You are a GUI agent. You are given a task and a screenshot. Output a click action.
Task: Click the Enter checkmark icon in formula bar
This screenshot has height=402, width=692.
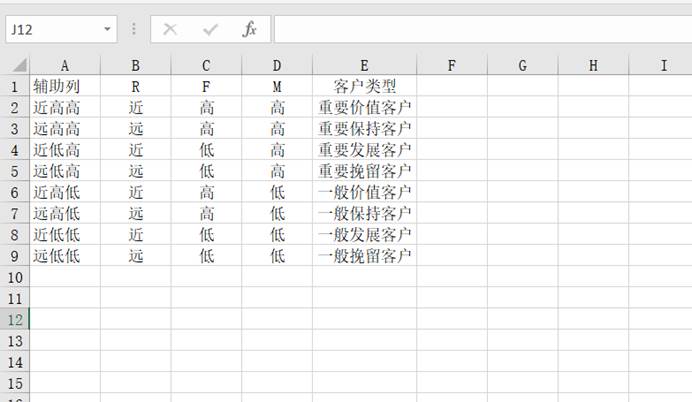[210, 29]
